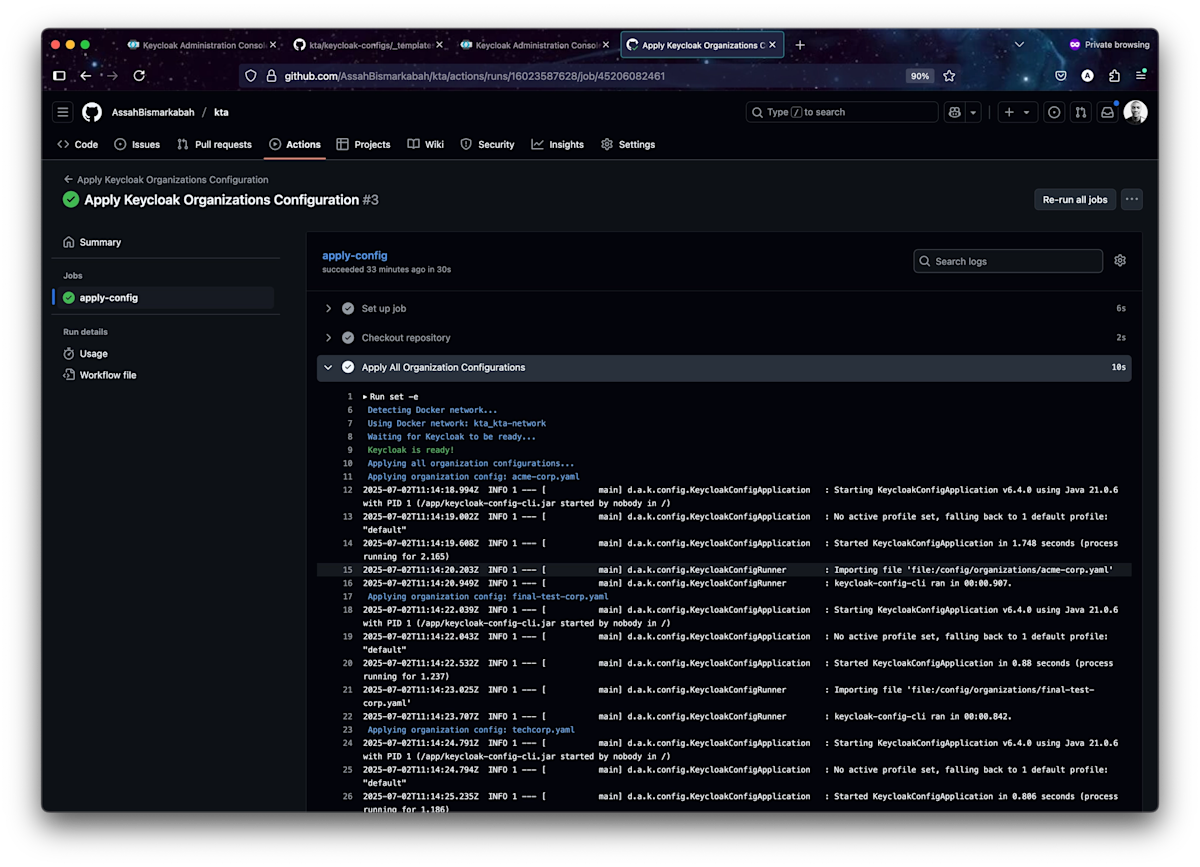Expand the Run set -e log group
The height and width of the screenshot is (867, 1200).
[x=390, y=397]
